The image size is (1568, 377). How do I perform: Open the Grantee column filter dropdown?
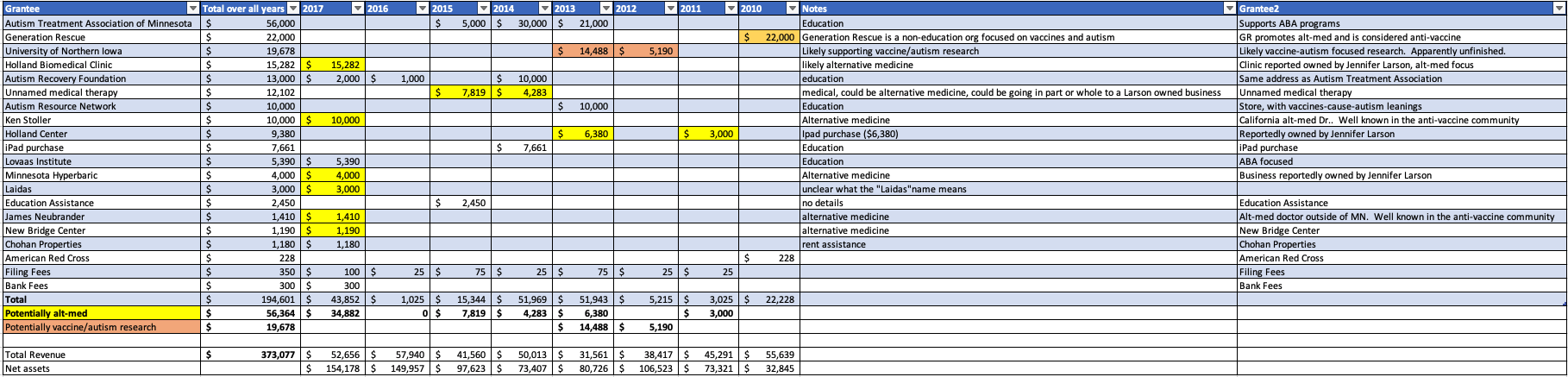pos(193,9)
